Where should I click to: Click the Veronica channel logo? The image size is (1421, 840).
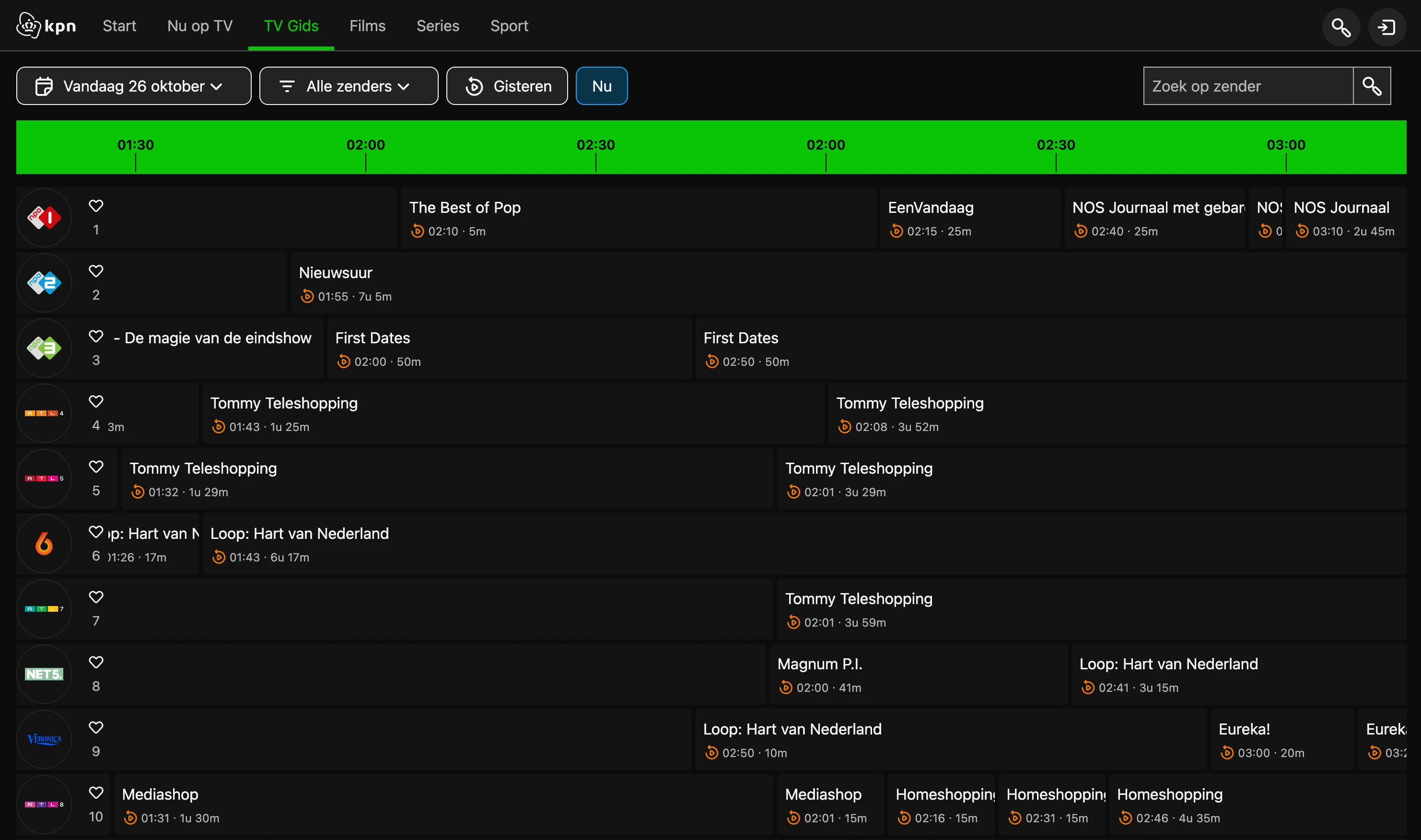(44, 739)
